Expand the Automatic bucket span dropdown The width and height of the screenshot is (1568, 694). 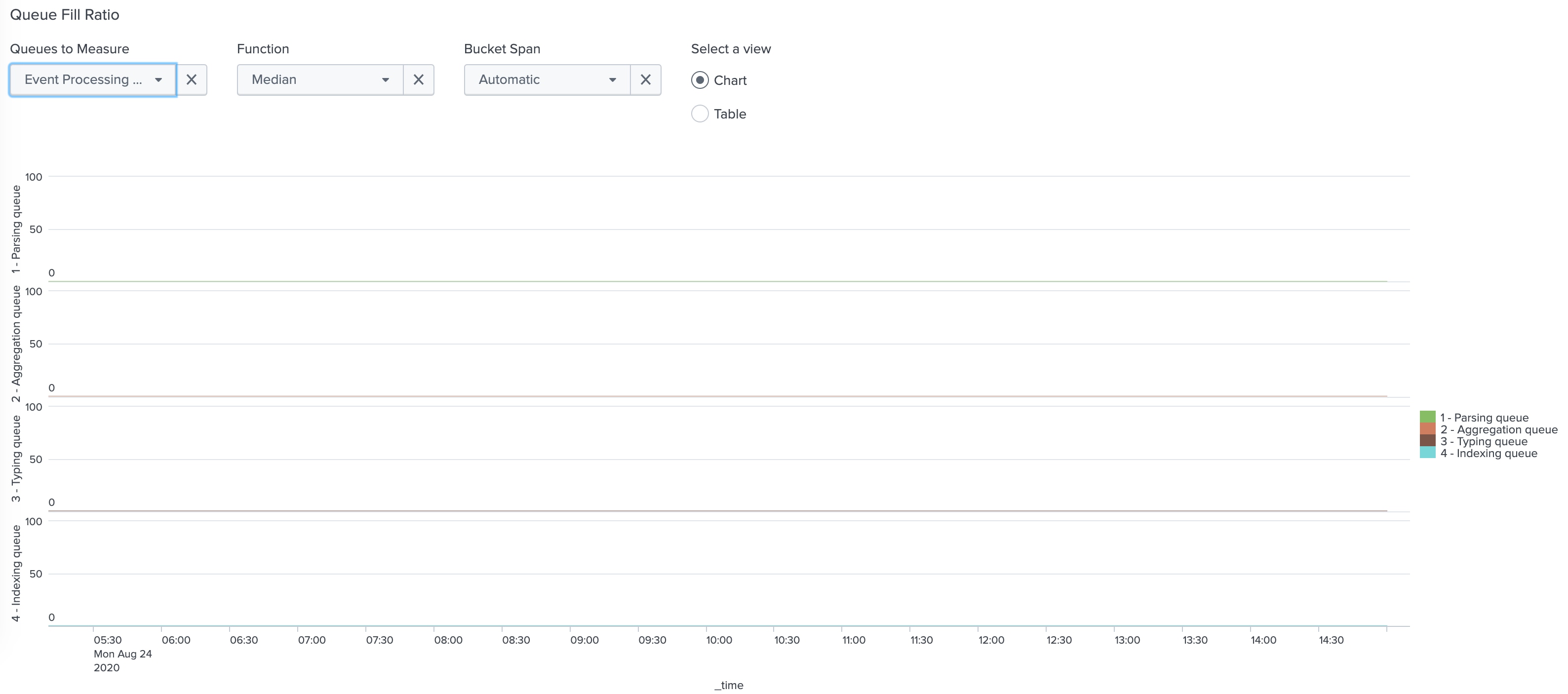tap(547, 80)
